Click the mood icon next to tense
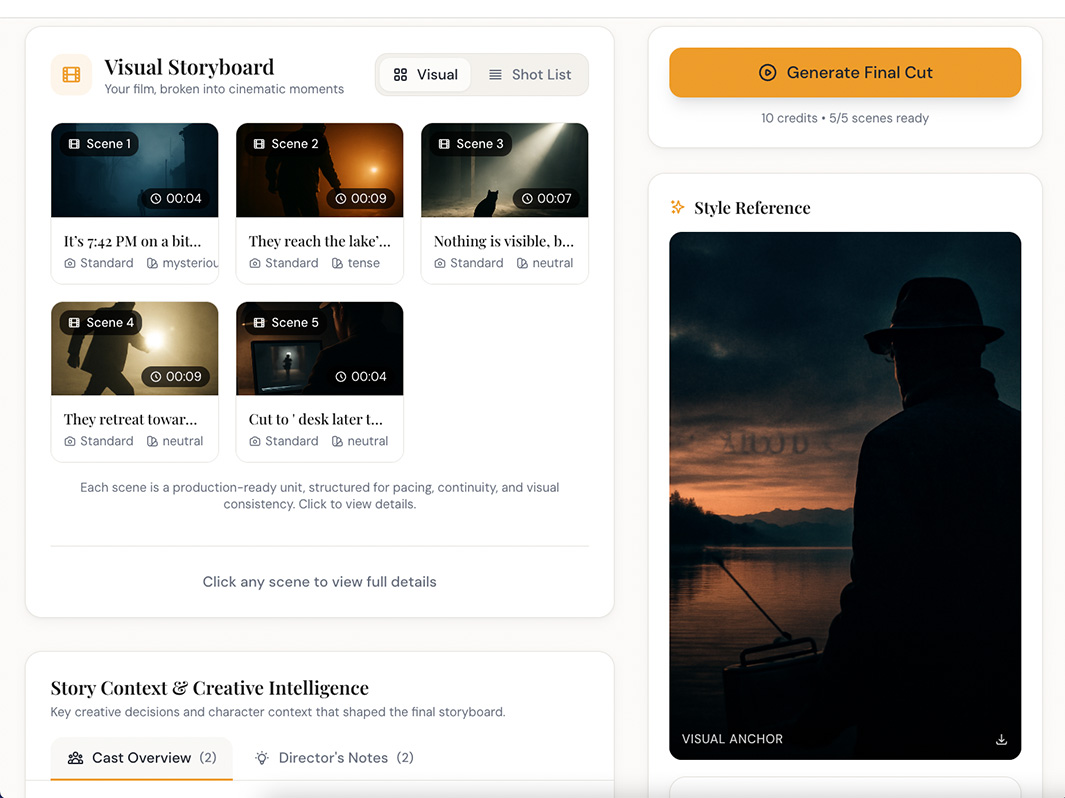This screenshot has width=1065, height=798. [x=337, y=263]
